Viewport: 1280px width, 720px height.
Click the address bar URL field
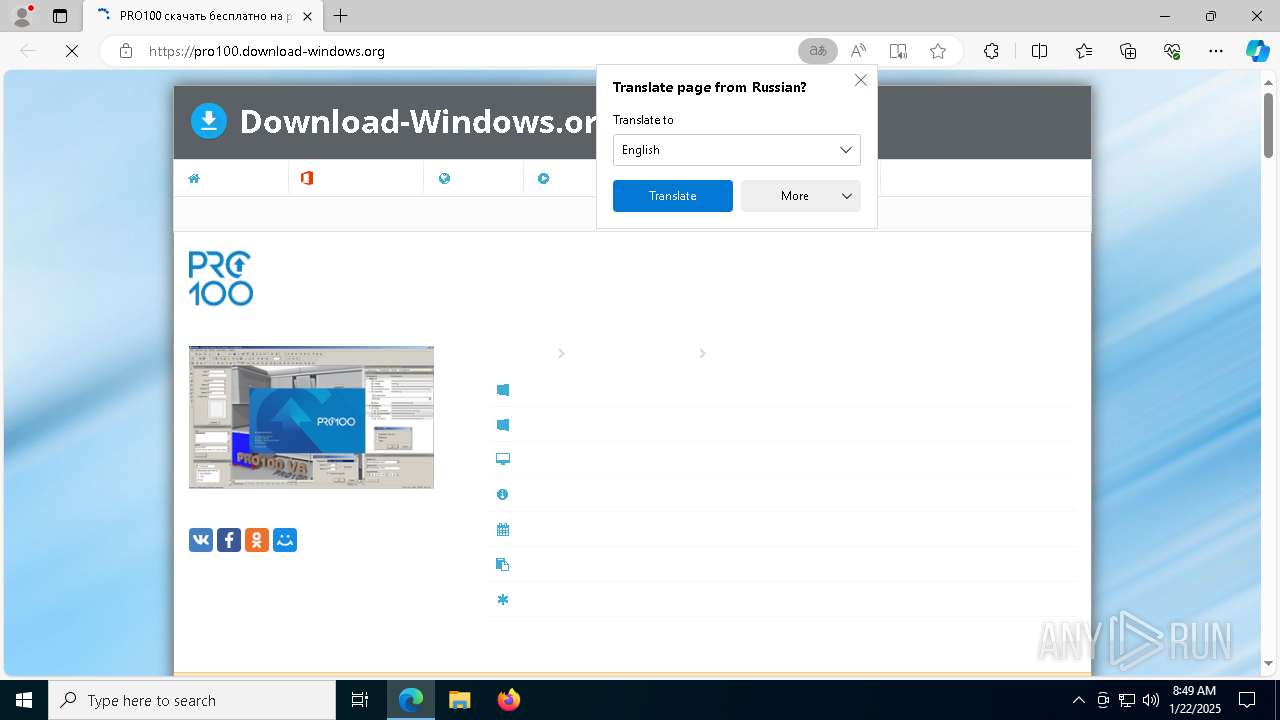(466, 51)
